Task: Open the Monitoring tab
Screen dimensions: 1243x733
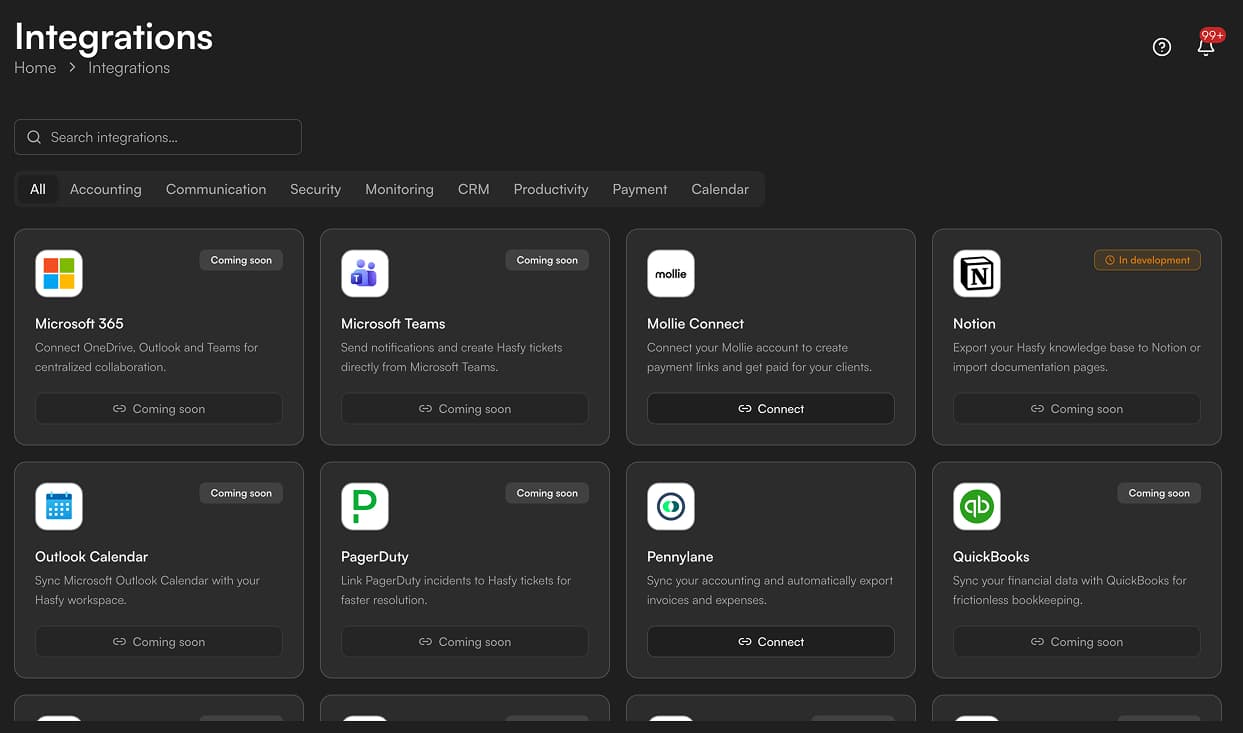Action: pyautogui.click(x=399, y=189)
